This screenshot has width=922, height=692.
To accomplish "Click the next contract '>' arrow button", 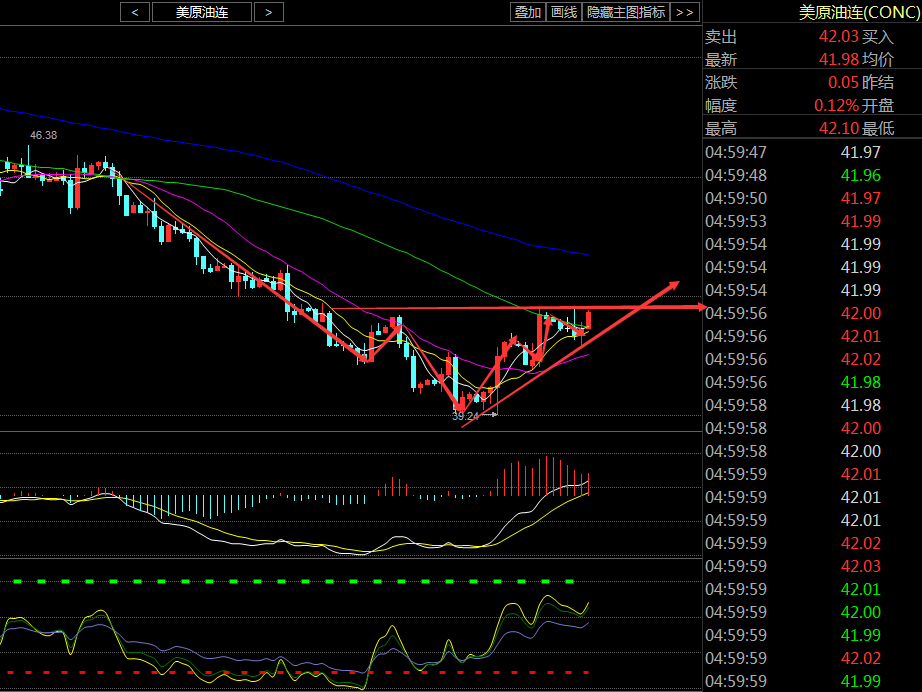I will [x=268, y=12].
